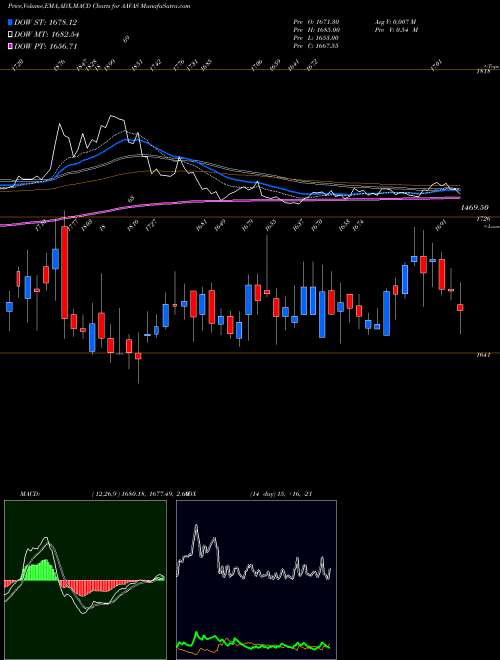The height and width of the screenshot is (660, 500).
Task: Click the white DOW MT legend swatch
Action: [11, 35]
